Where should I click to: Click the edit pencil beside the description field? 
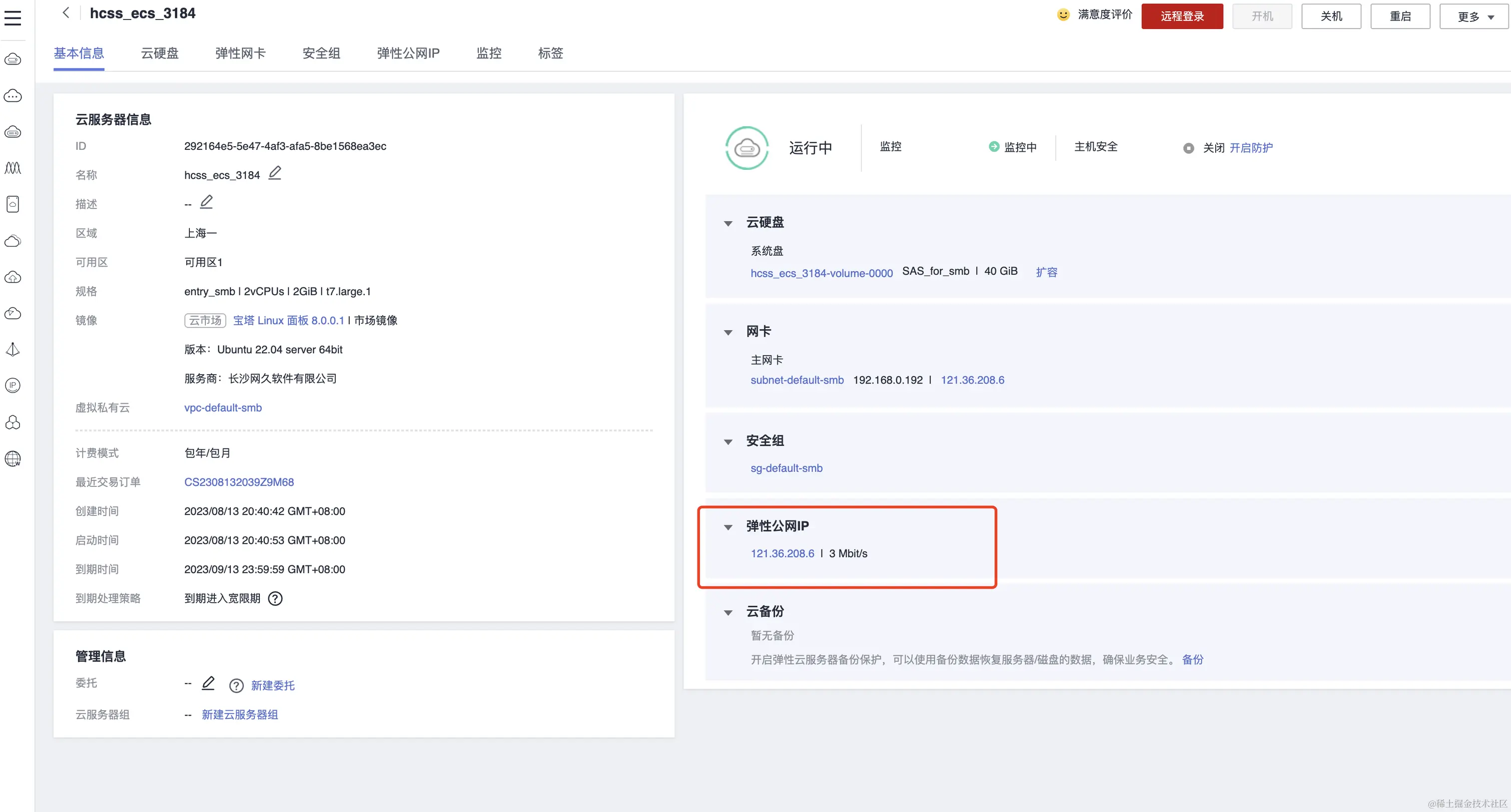click(x=206, y=202)
